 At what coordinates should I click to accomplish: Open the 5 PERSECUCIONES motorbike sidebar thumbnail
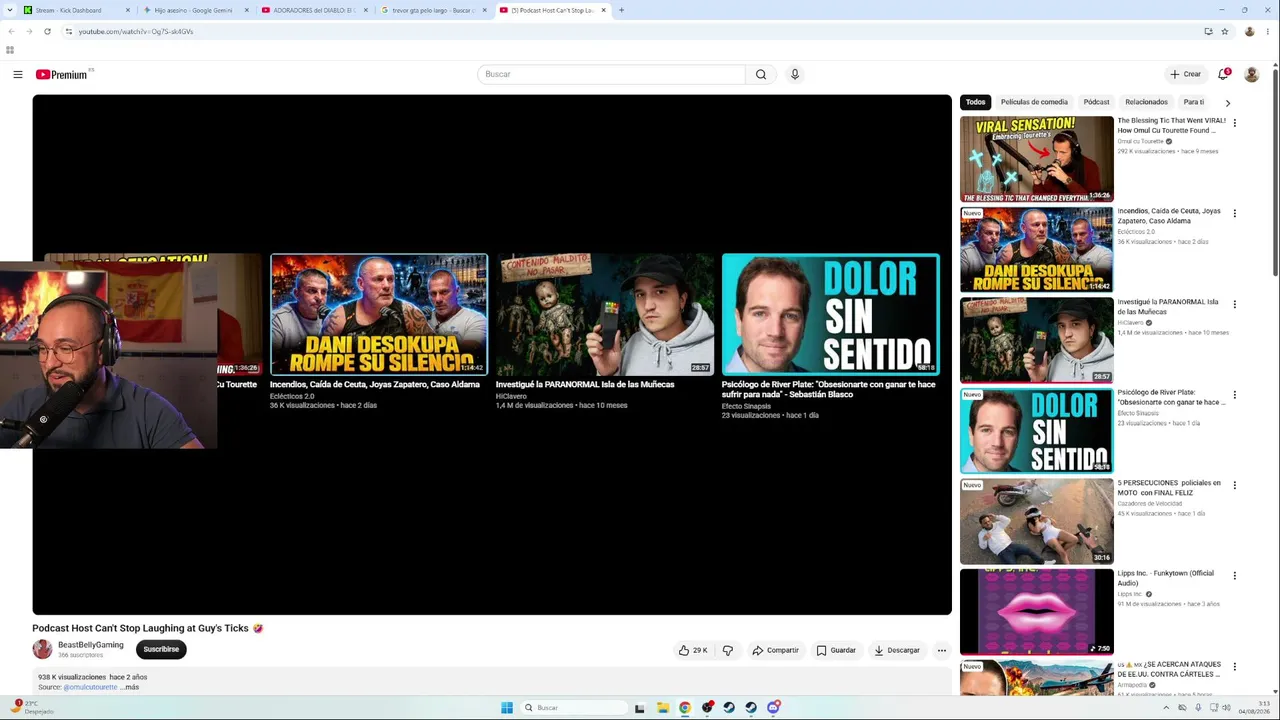1036,521
